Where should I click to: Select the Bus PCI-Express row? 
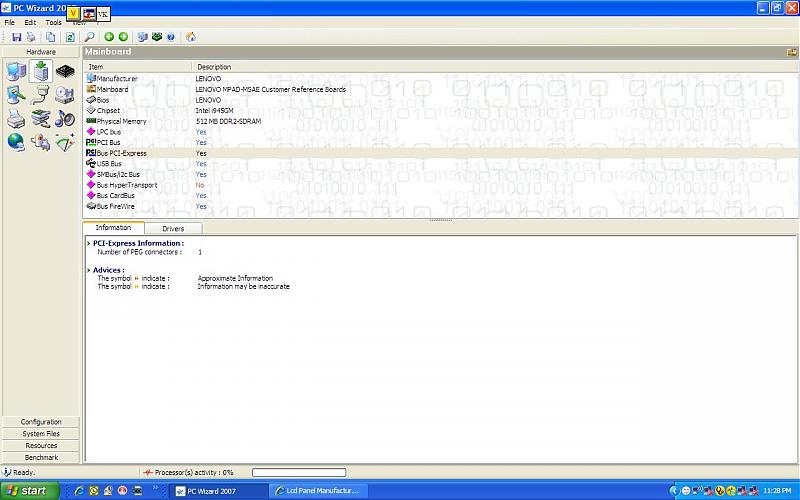click(x=121, y=153)
